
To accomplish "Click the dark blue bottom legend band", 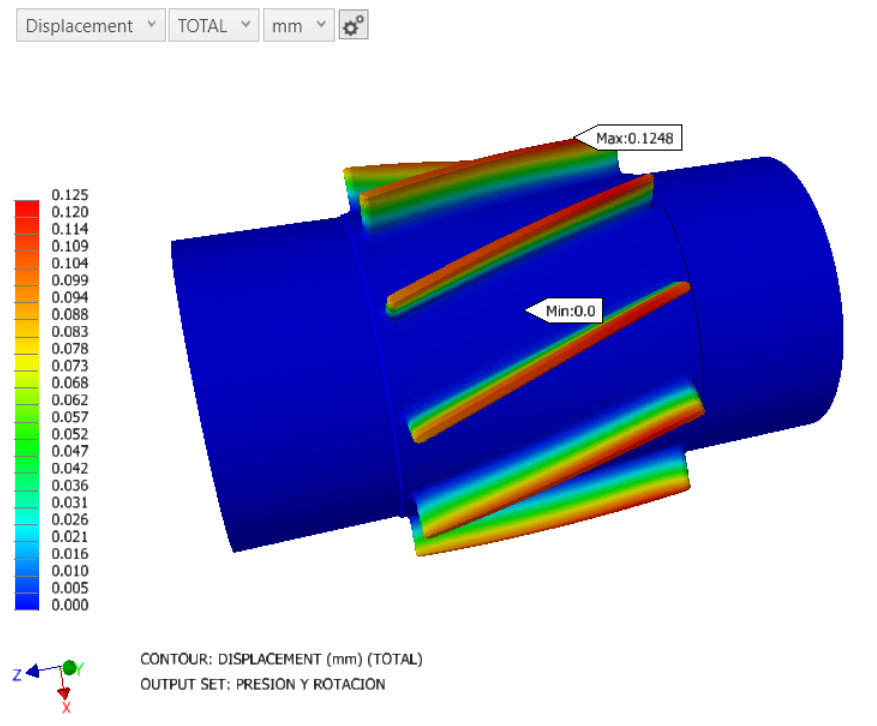I will (27, 603).
